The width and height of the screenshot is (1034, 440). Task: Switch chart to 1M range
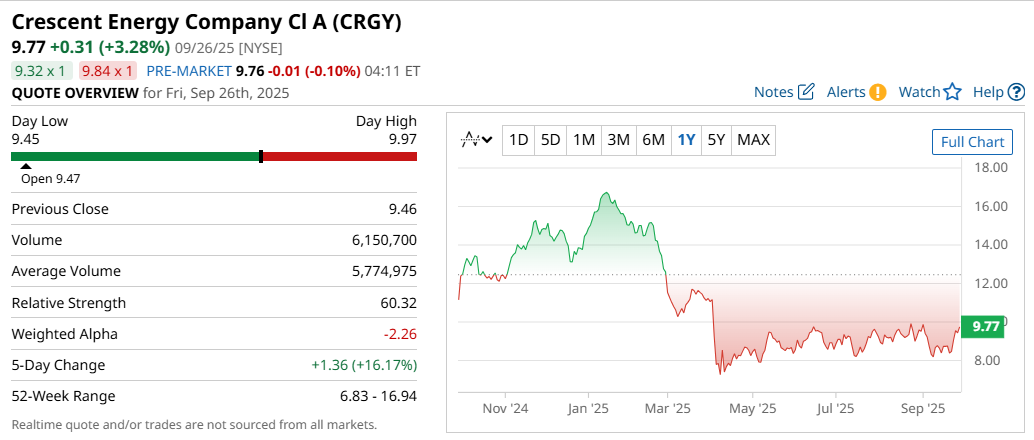pos(584,140)
